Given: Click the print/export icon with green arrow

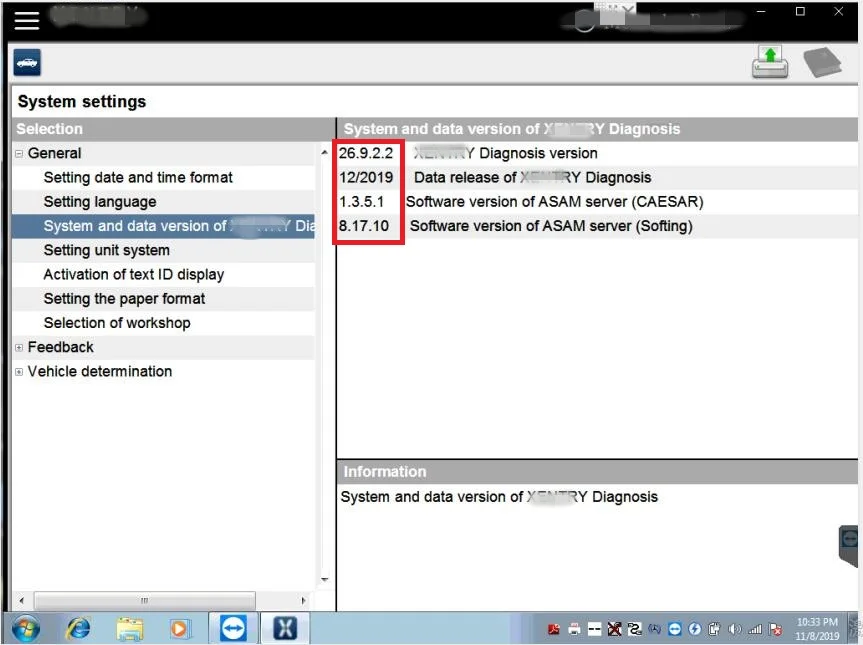Looking at the screenshot, I should tap(770, 62).
